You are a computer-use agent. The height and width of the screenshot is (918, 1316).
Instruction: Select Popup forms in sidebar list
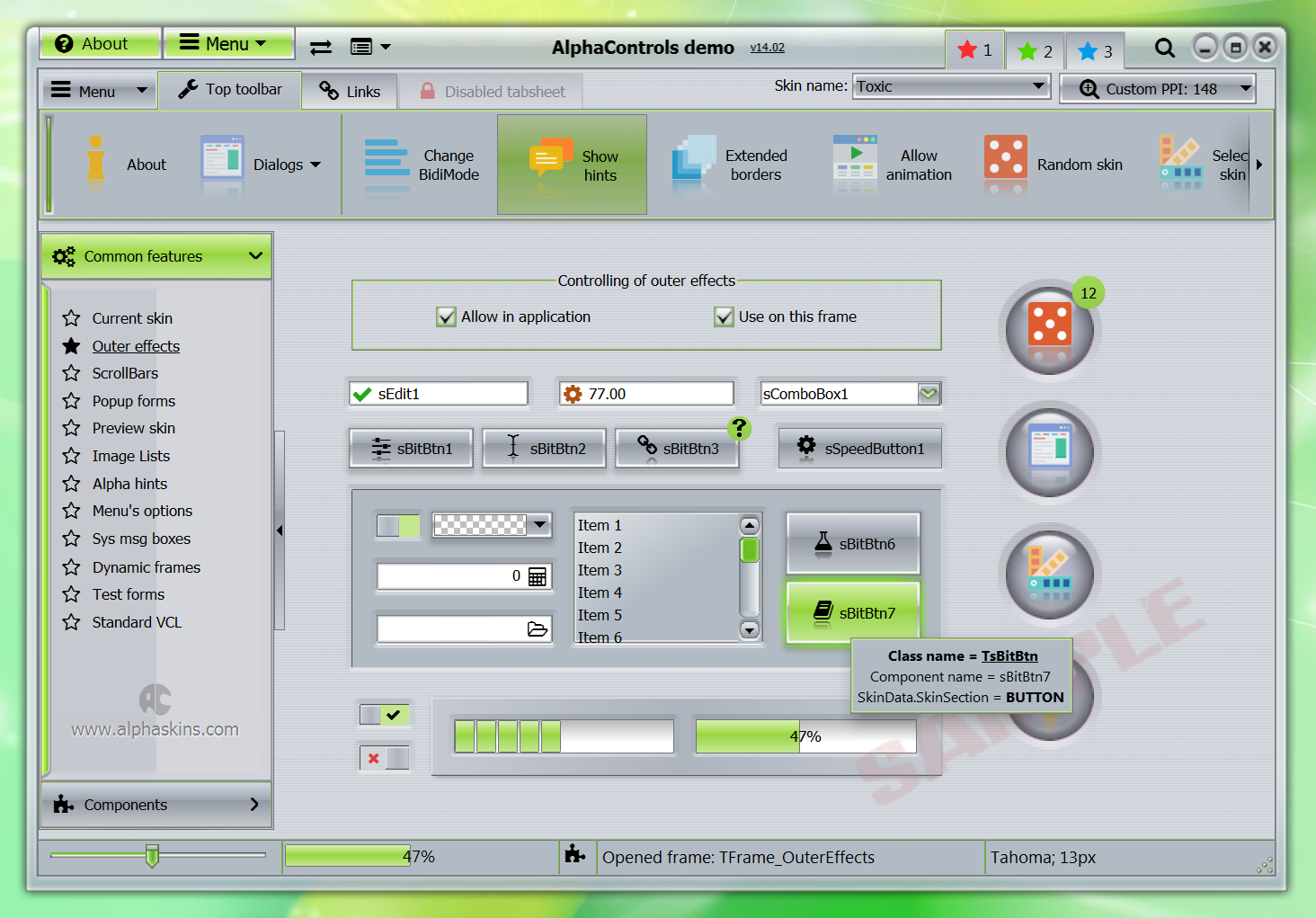tap(134, 401)
